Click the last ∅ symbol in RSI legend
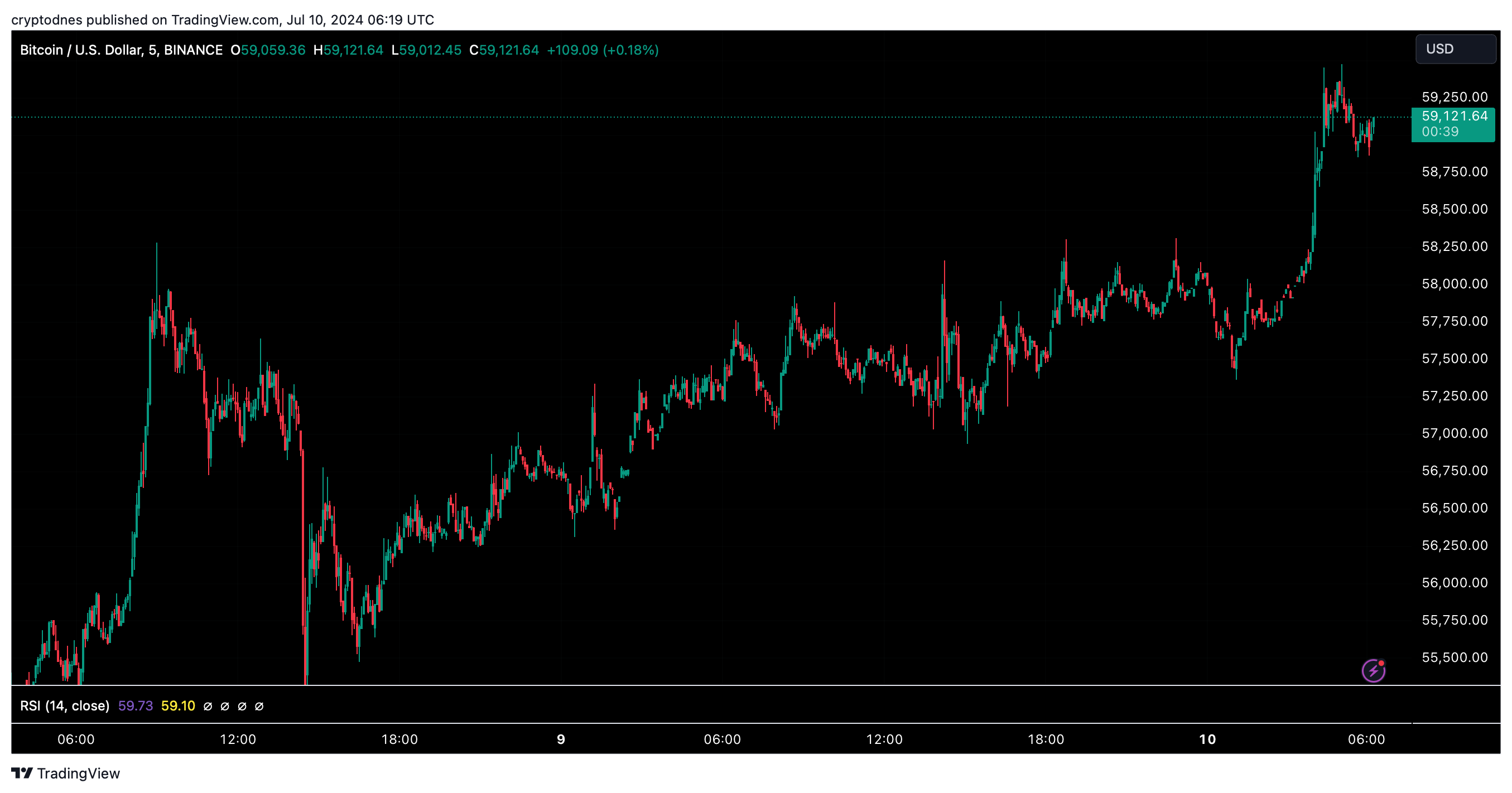Viewport: 1512px width, 793px height. (259, 706)
